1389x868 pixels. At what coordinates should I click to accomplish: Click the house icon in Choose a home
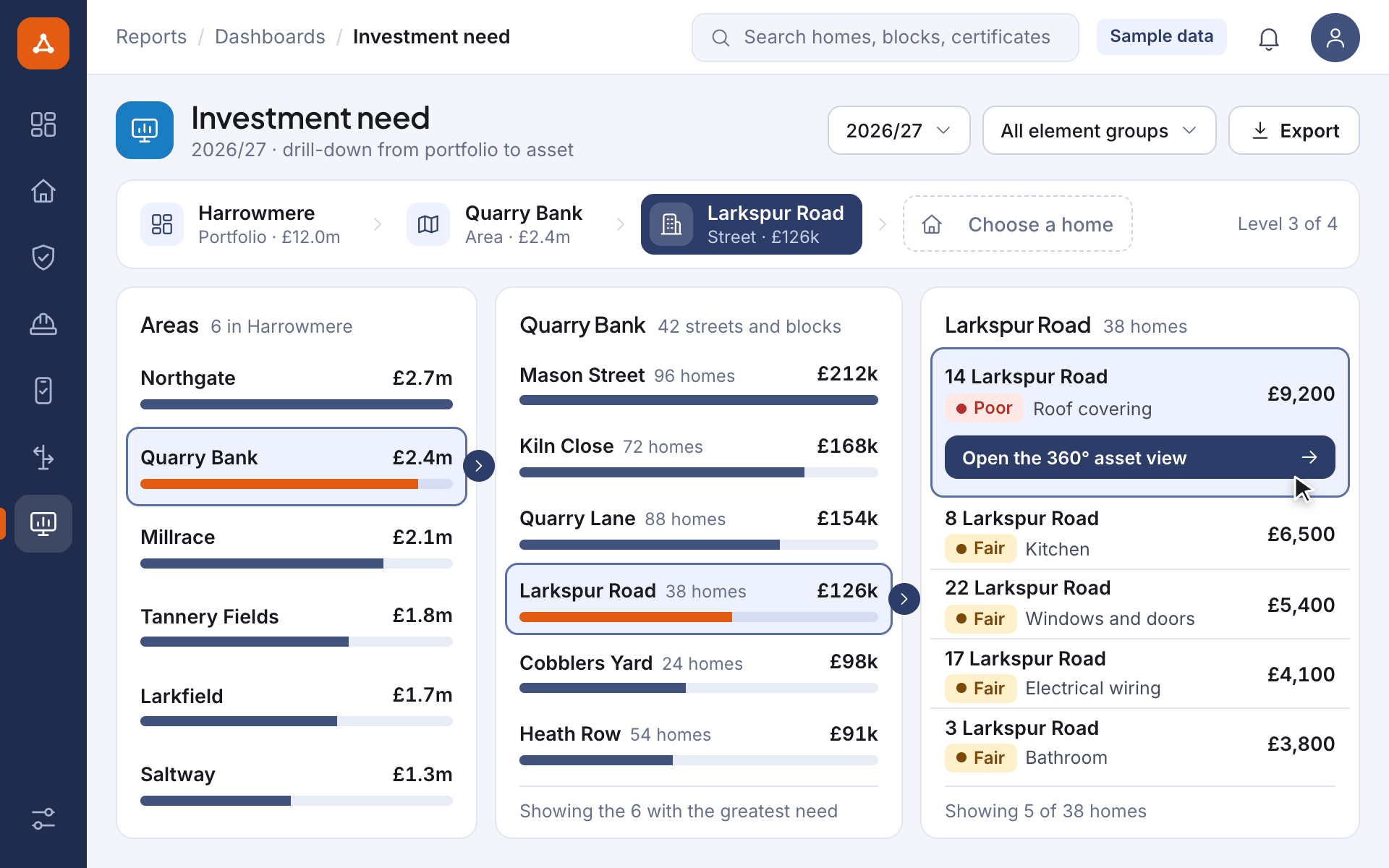pos(932,224)
